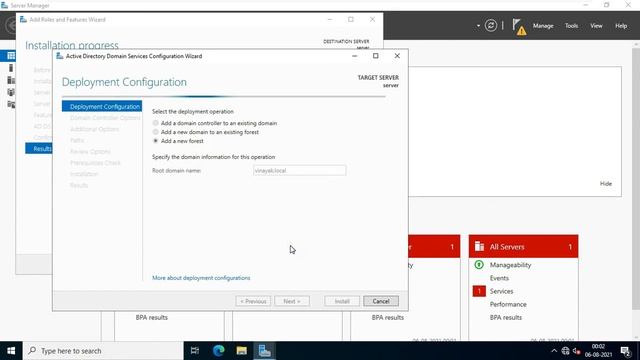Open Performance under All Servers

coord(508,304)
